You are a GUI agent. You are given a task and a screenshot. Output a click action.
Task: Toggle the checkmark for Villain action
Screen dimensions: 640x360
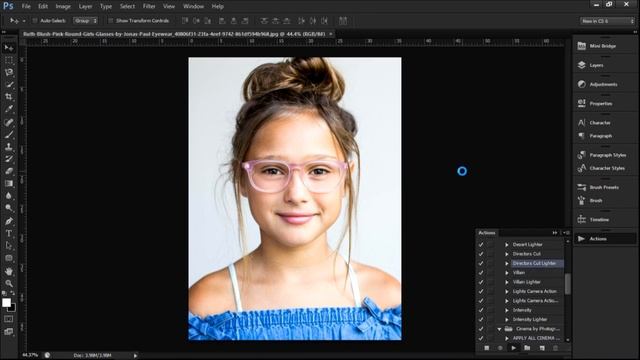point(481,273)
